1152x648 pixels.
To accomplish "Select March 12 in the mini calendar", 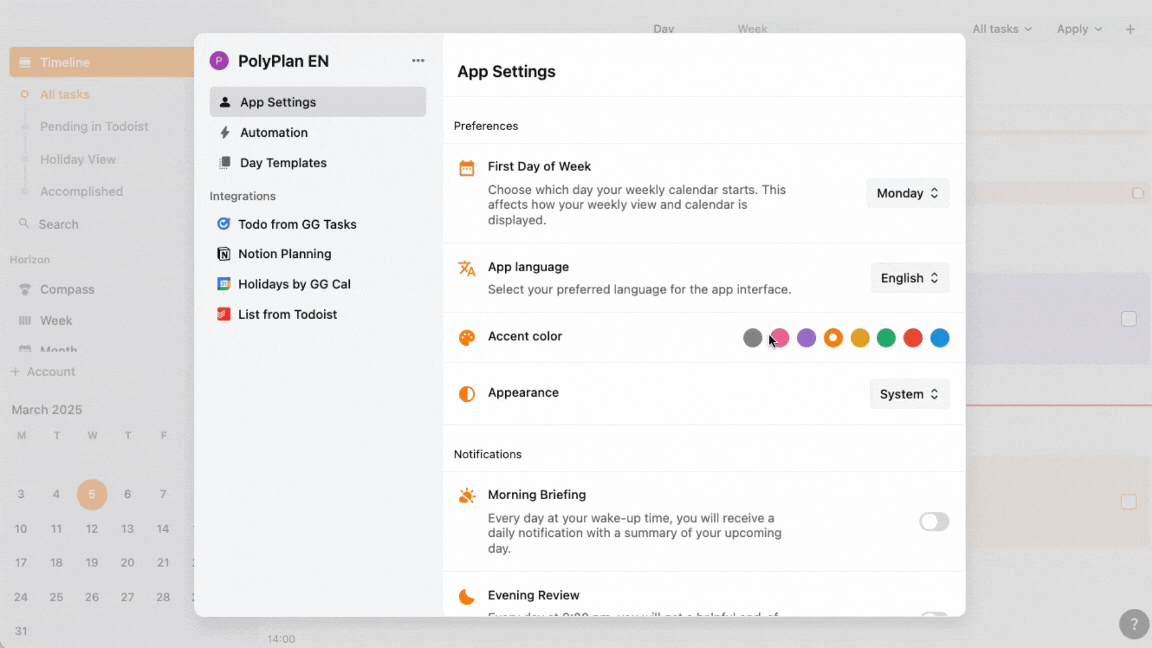I will [92, 529].
